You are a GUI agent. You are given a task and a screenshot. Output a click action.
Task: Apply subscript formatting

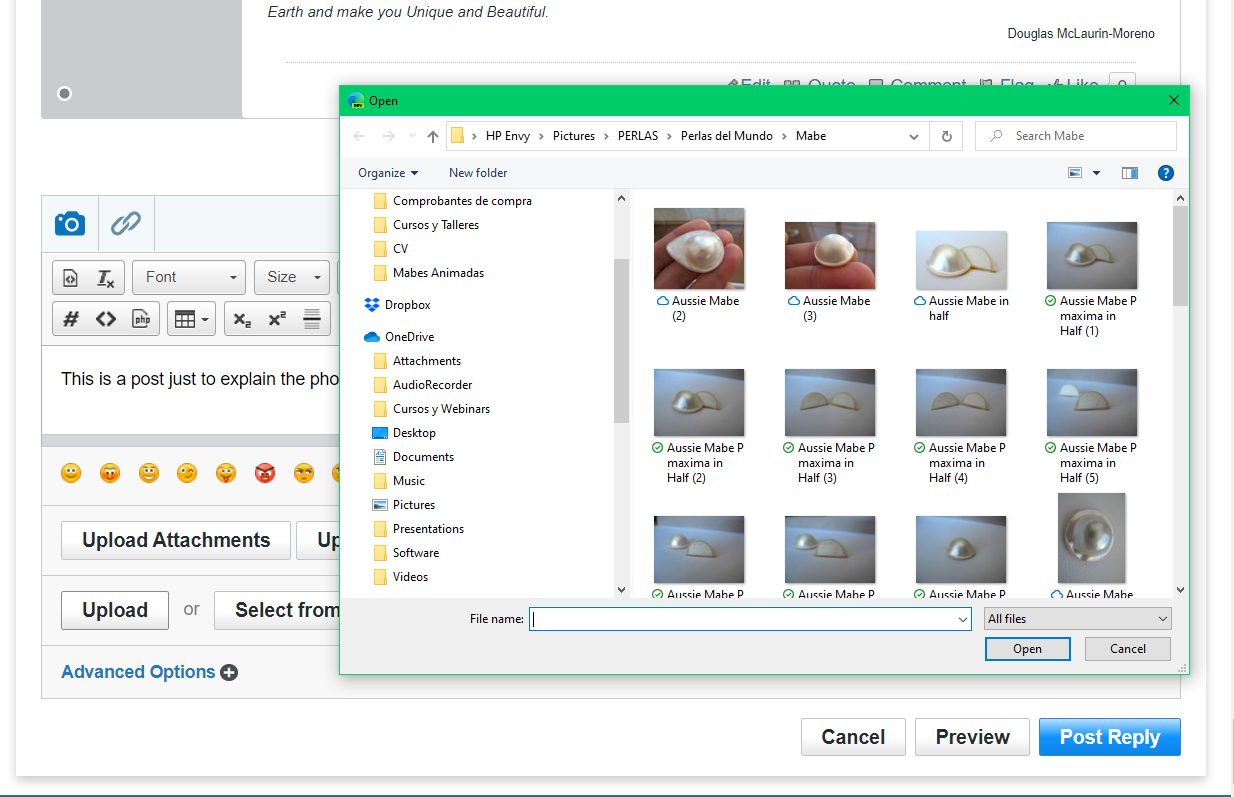(242, 319)
